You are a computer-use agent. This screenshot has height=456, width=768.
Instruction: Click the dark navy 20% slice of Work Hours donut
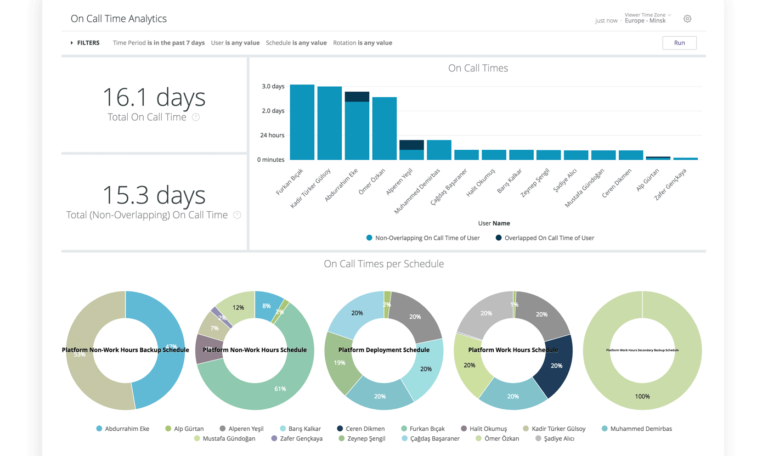click(556, 366)
